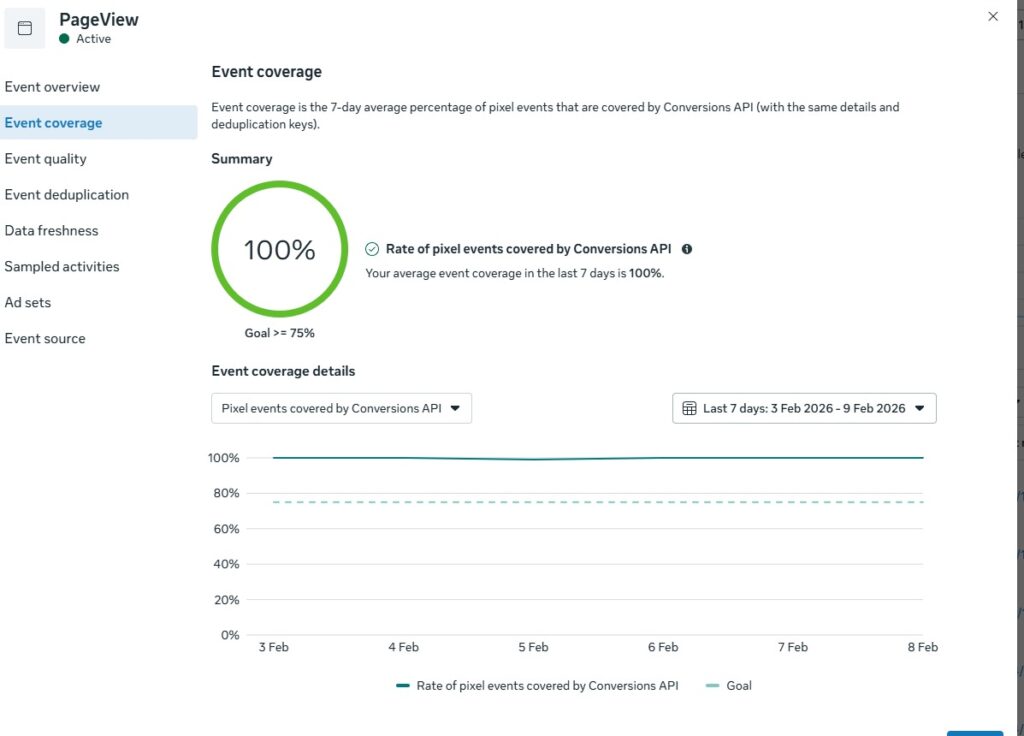View Sampled activities
This screenshot has height=736, width=1024.
[x=62, y=266]
